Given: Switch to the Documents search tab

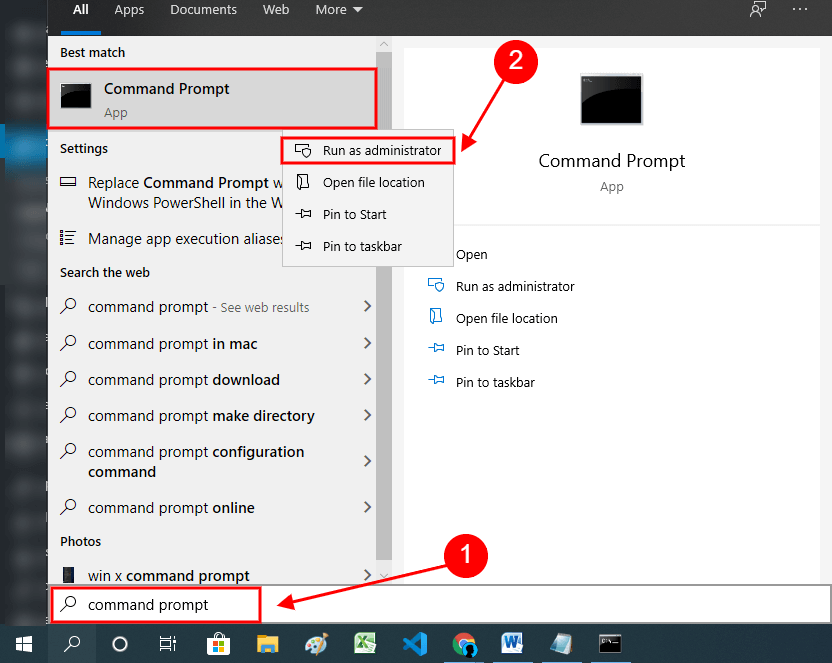Looking at the screenshot, I should tap(203, 10).
